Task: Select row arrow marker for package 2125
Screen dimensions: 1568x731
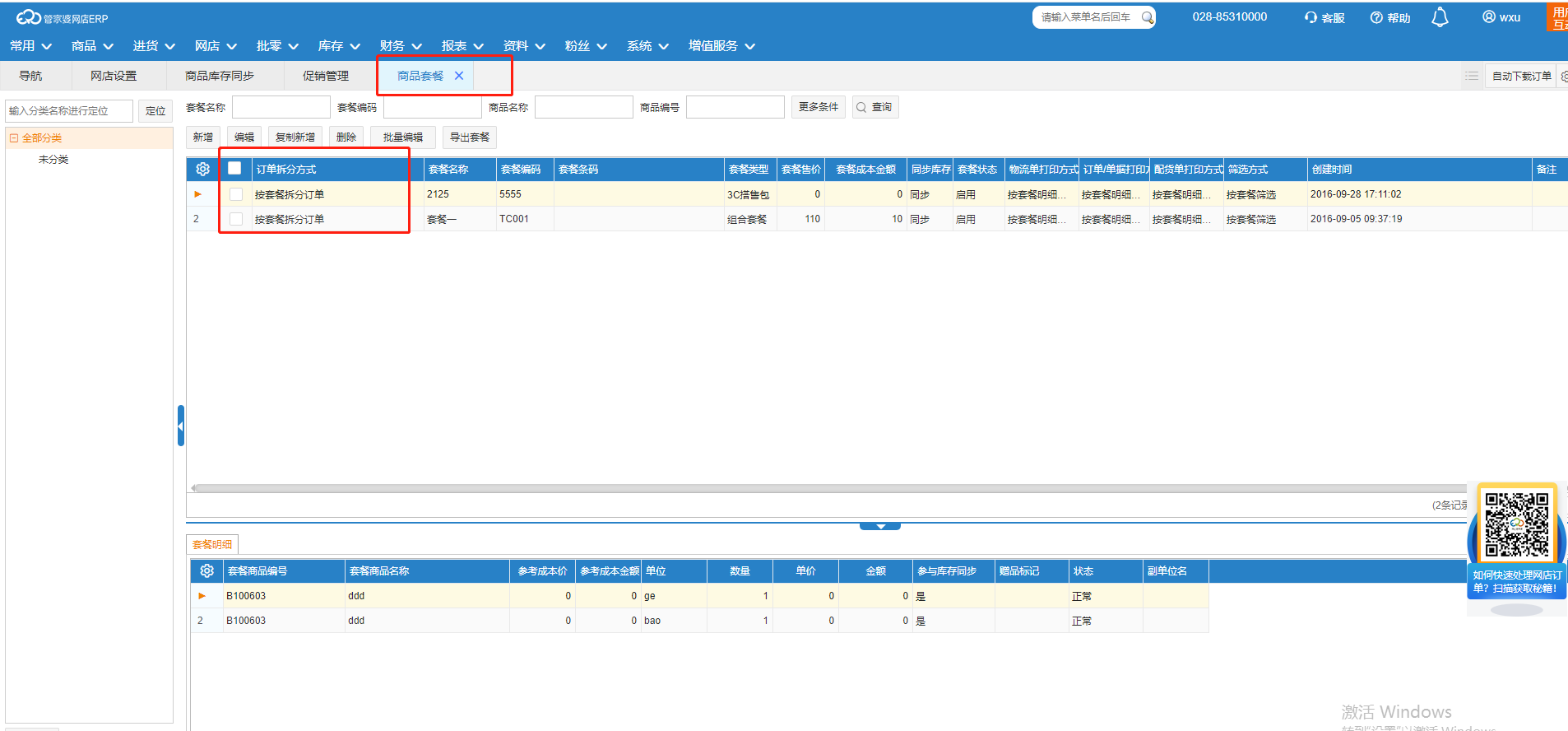Action: (x=198, y=194)
